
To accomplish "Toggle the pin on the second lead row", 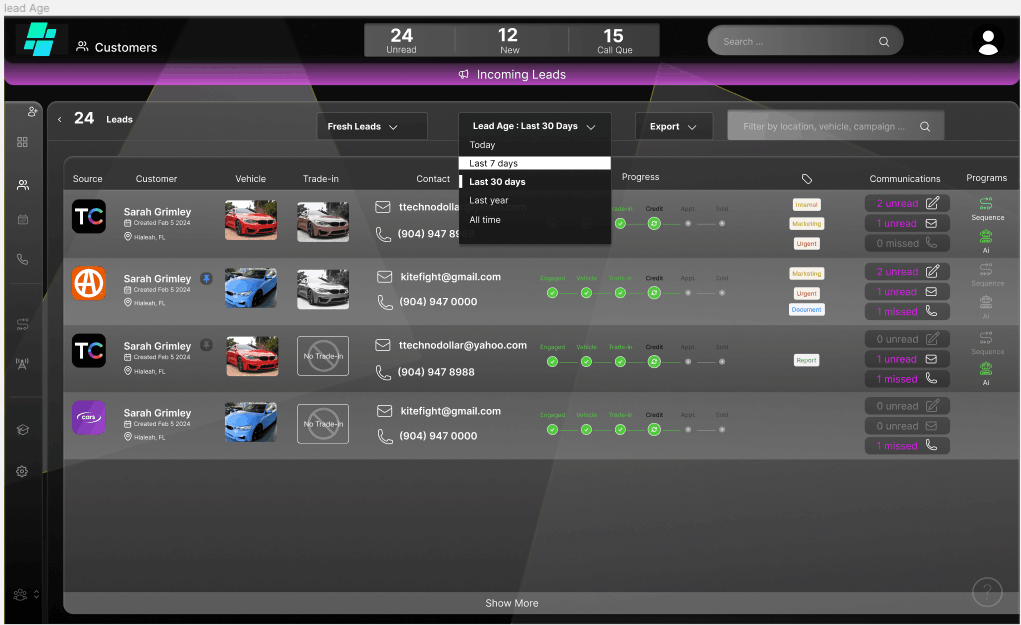I will point(206,278).
